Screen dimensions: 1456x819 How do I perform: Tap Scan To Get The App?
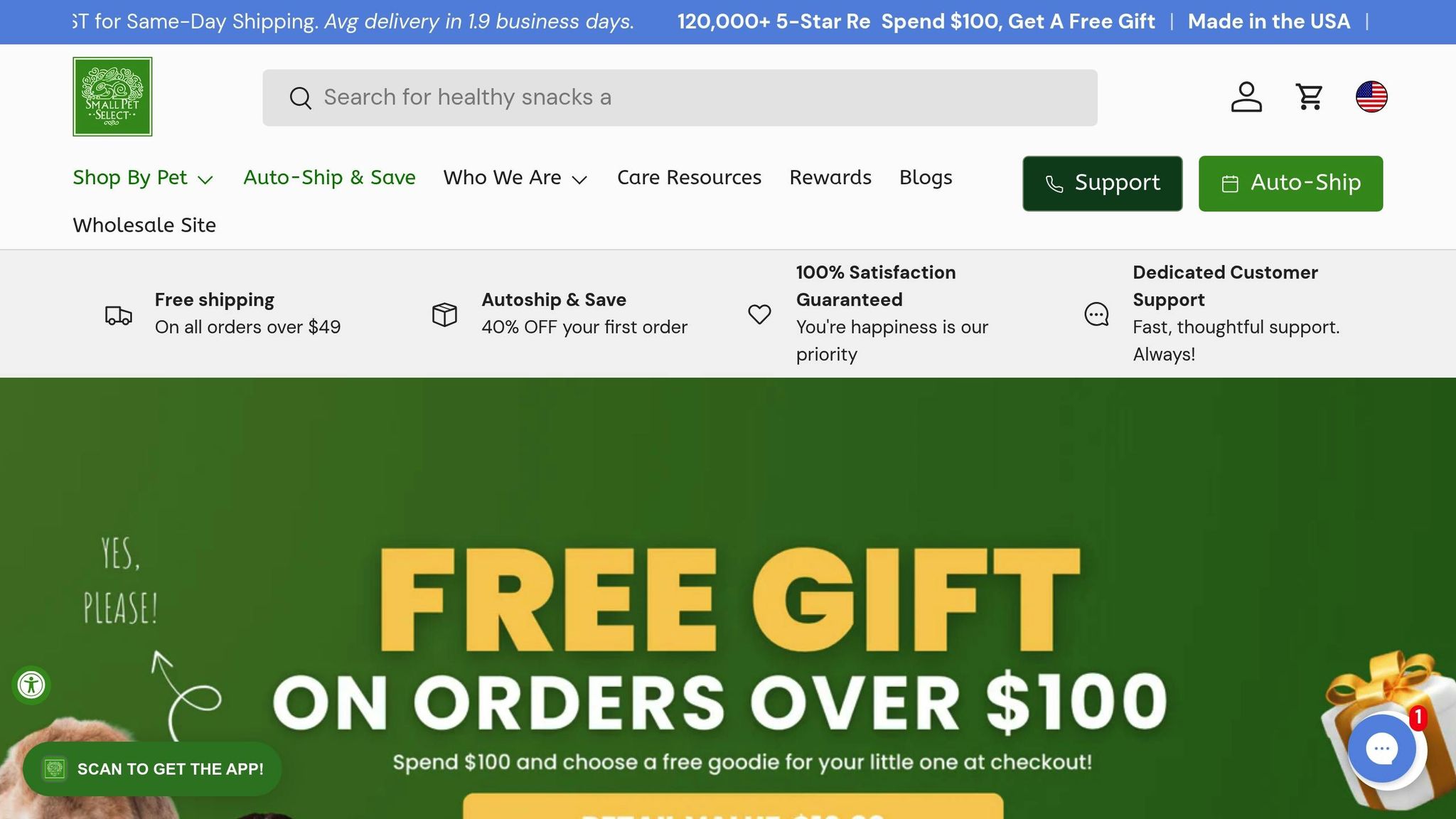(x=152, y=769)
